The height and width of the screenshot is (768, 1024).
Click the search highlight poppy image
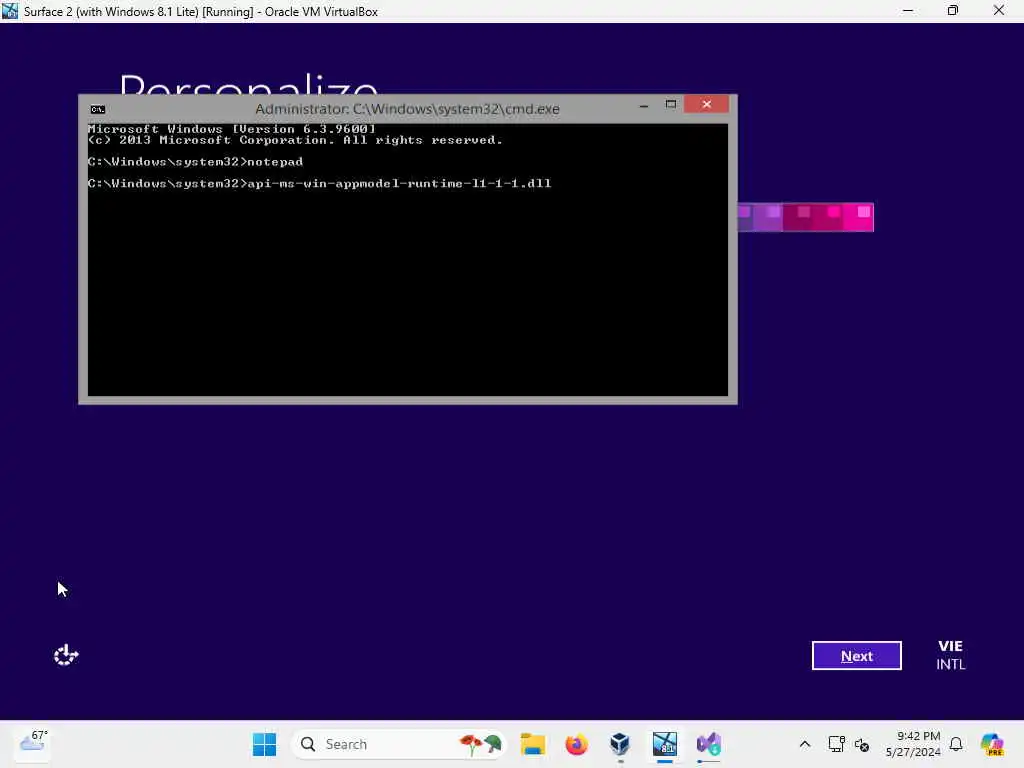(480, 744)
